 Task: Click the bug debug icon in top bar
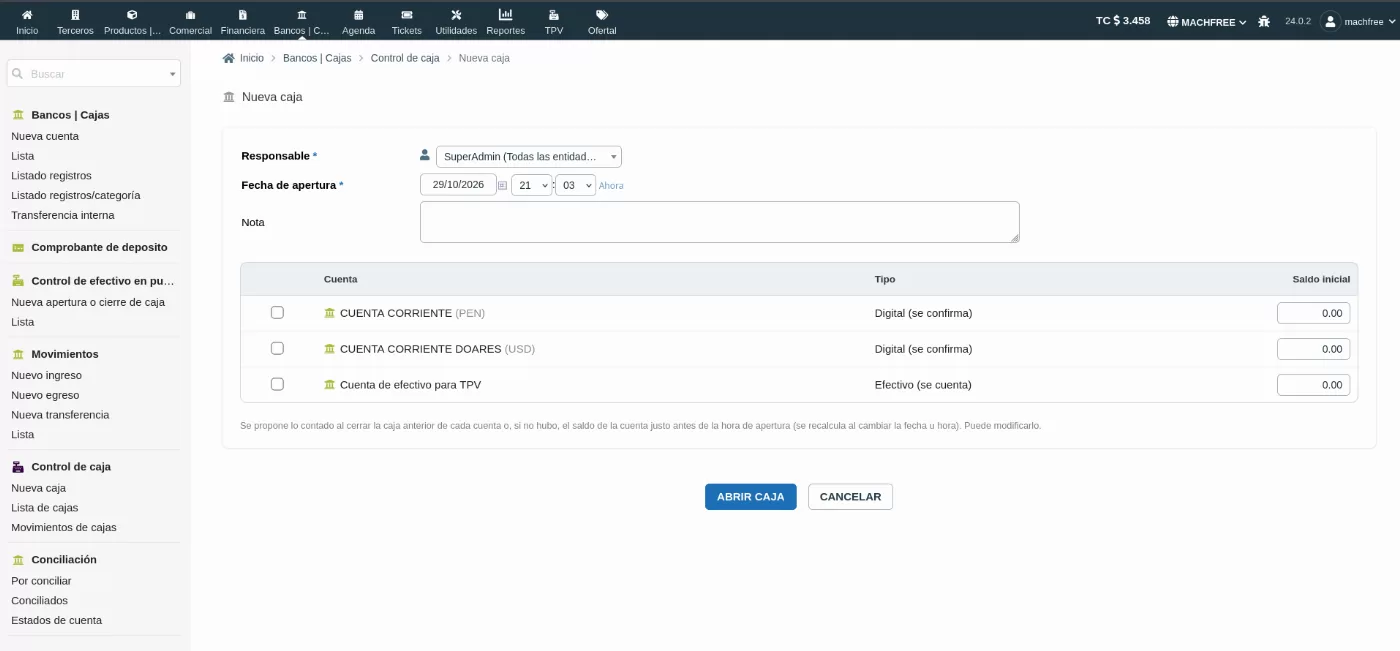click(x=1264, y=21)
